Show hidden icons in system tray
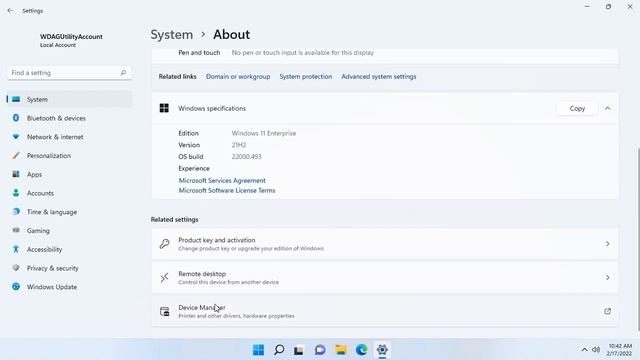 [x=584, y=350]
